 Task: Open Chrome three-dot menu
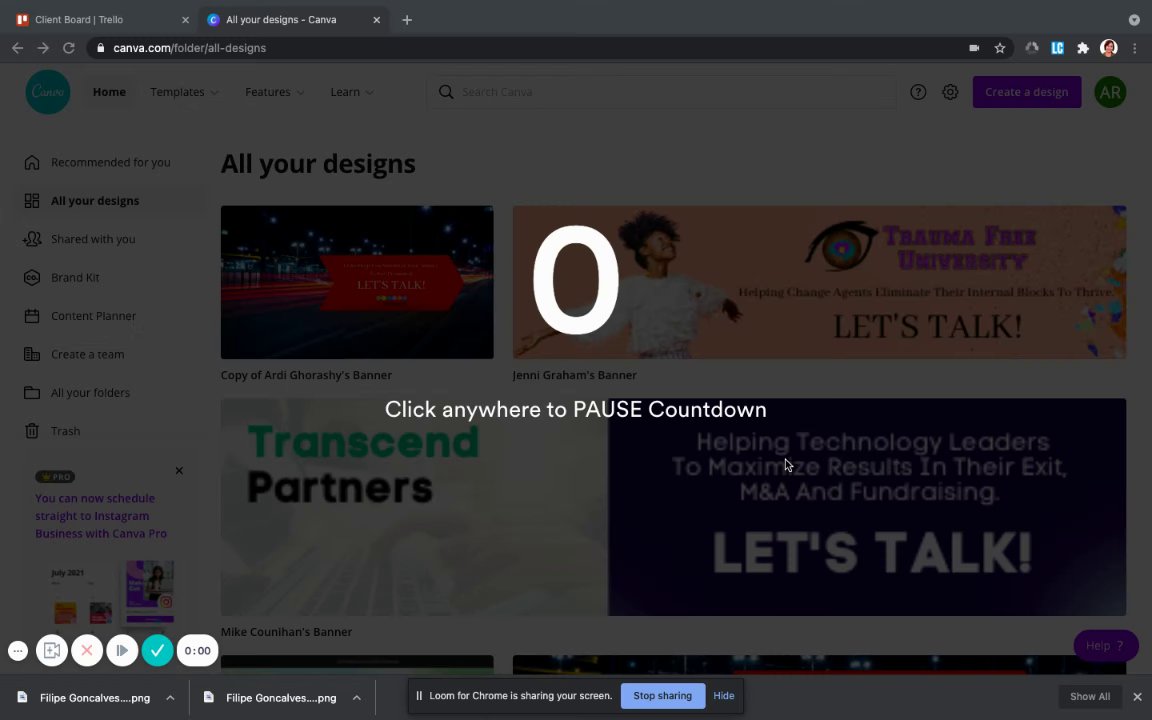(x=1134, y=48)
